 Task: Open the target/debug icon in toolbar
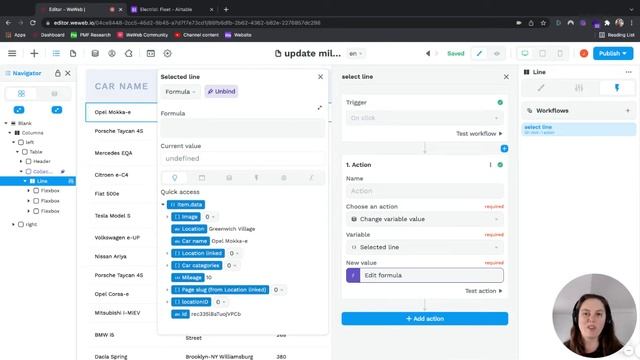tap(167, 53)
